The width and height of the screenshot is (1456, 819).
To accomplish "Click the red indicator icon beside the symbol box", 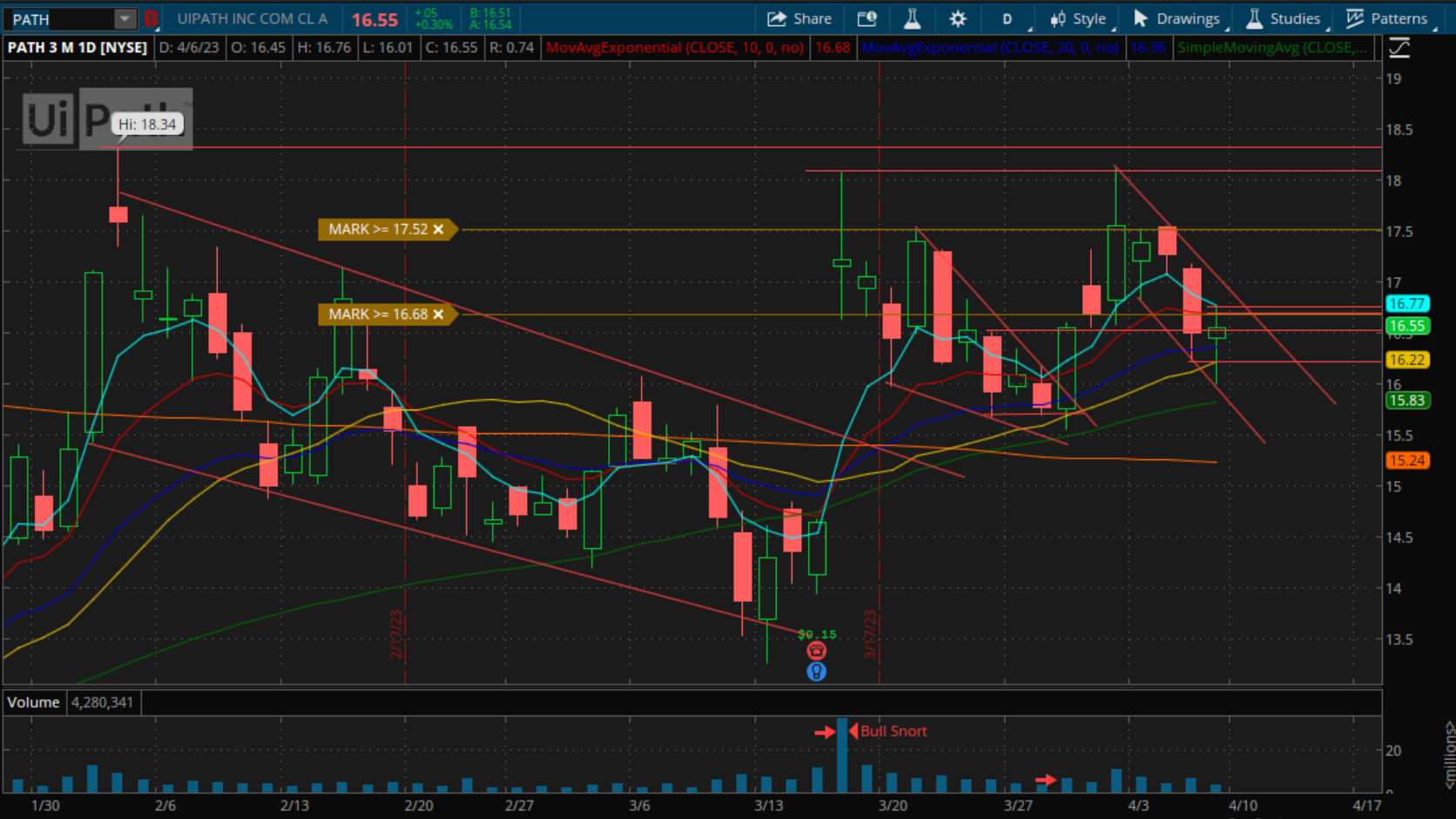I will 150,18.
